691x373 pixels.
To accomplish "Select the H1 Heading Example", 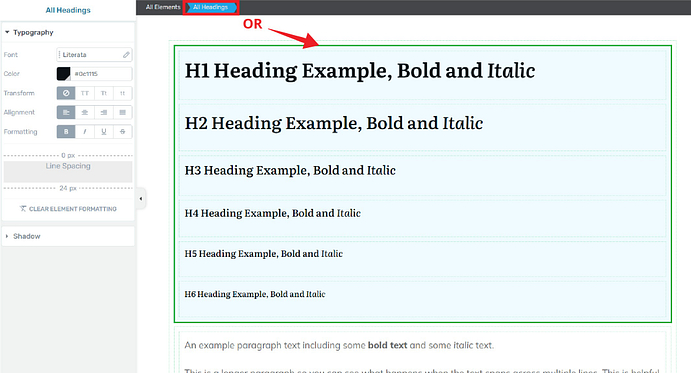I will pyautogui.click(x=423, y=75).
